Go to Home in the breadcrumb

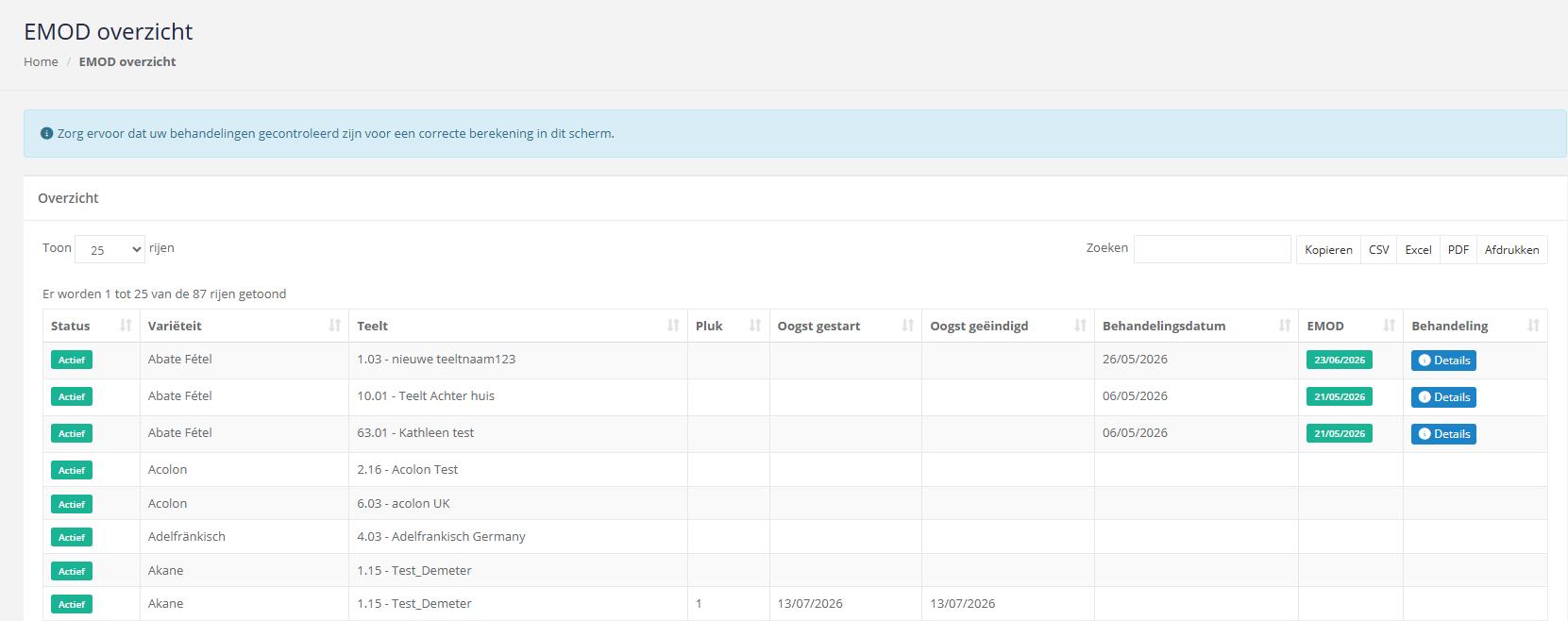pyautogui.click(x=41, y=62)
